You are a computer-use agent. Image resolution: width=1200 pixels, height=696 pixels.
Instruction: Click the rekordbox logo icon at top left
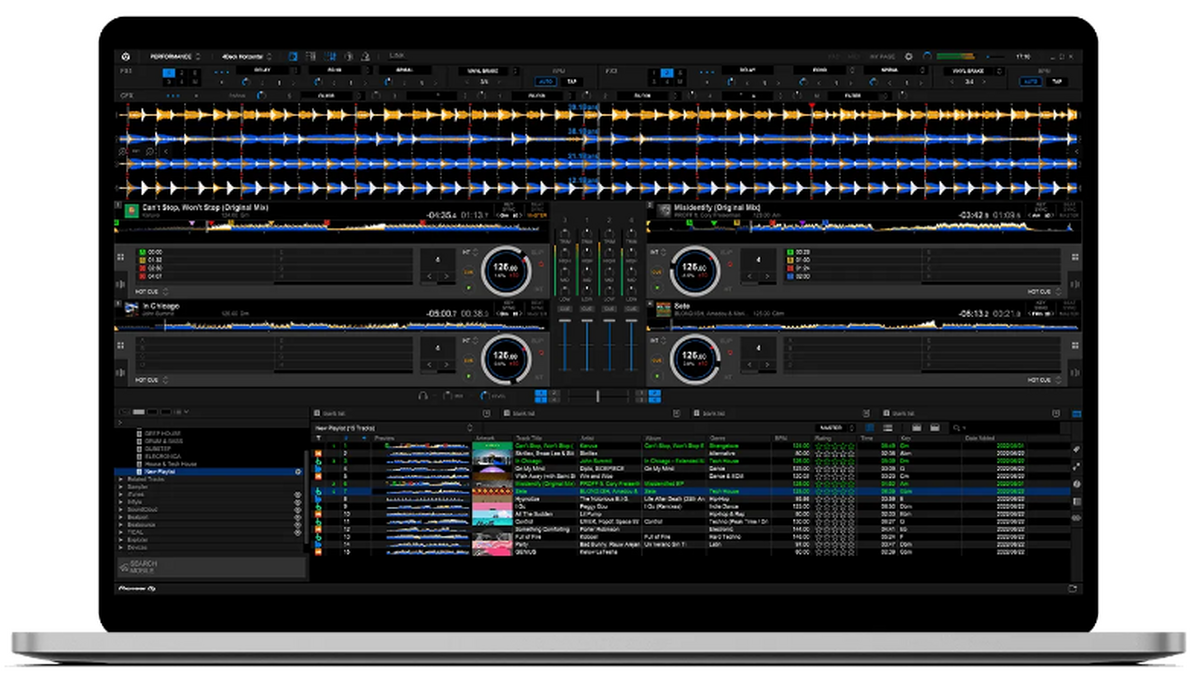pyautogui.click(x=126, y=57)
